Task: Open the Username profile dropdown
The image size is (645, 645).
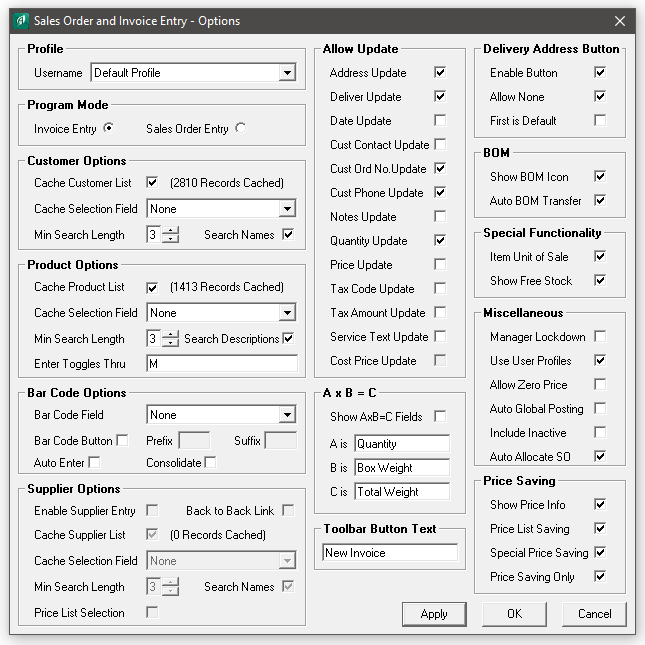Action: [287, 73]
